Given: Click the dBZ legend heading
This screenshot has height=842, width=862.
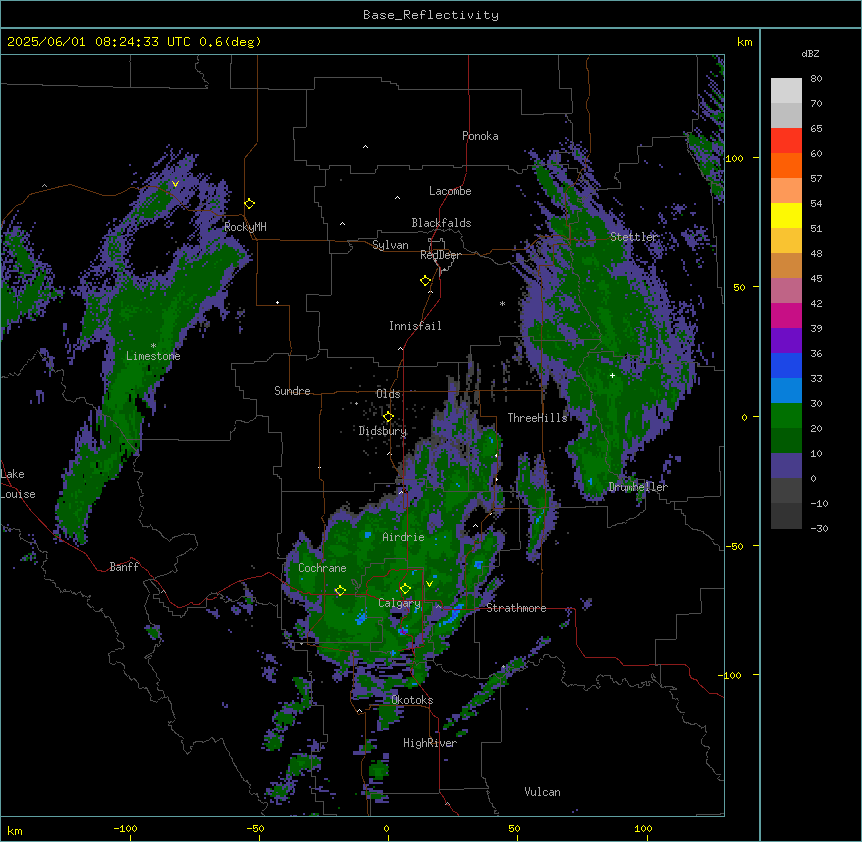Looking at the screenshot, I should [810, 53].
